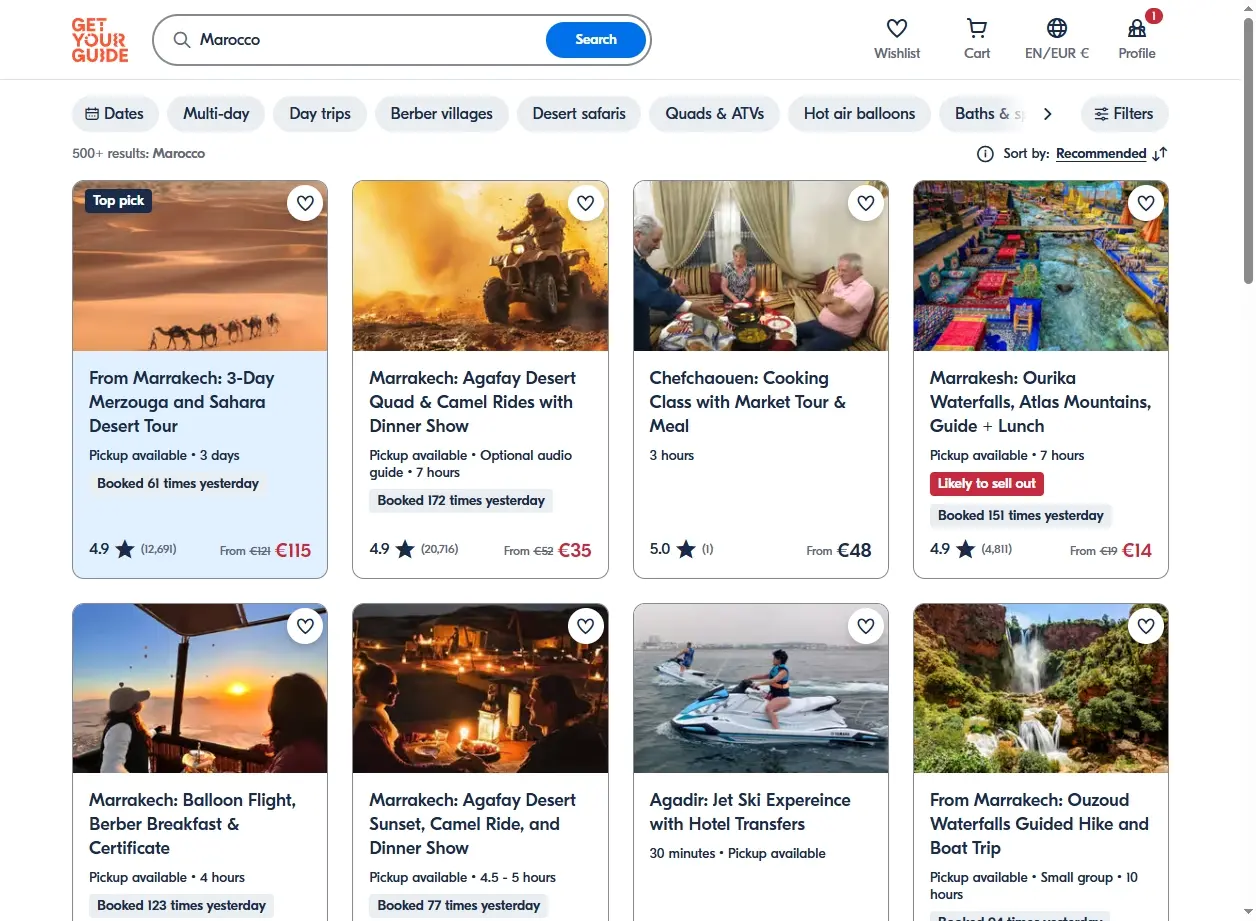This screenshot has height=921, width=1256.
Task: Open Chefchaouen: Cooking Class with Market Tour
Action: (x=748, y=402)
